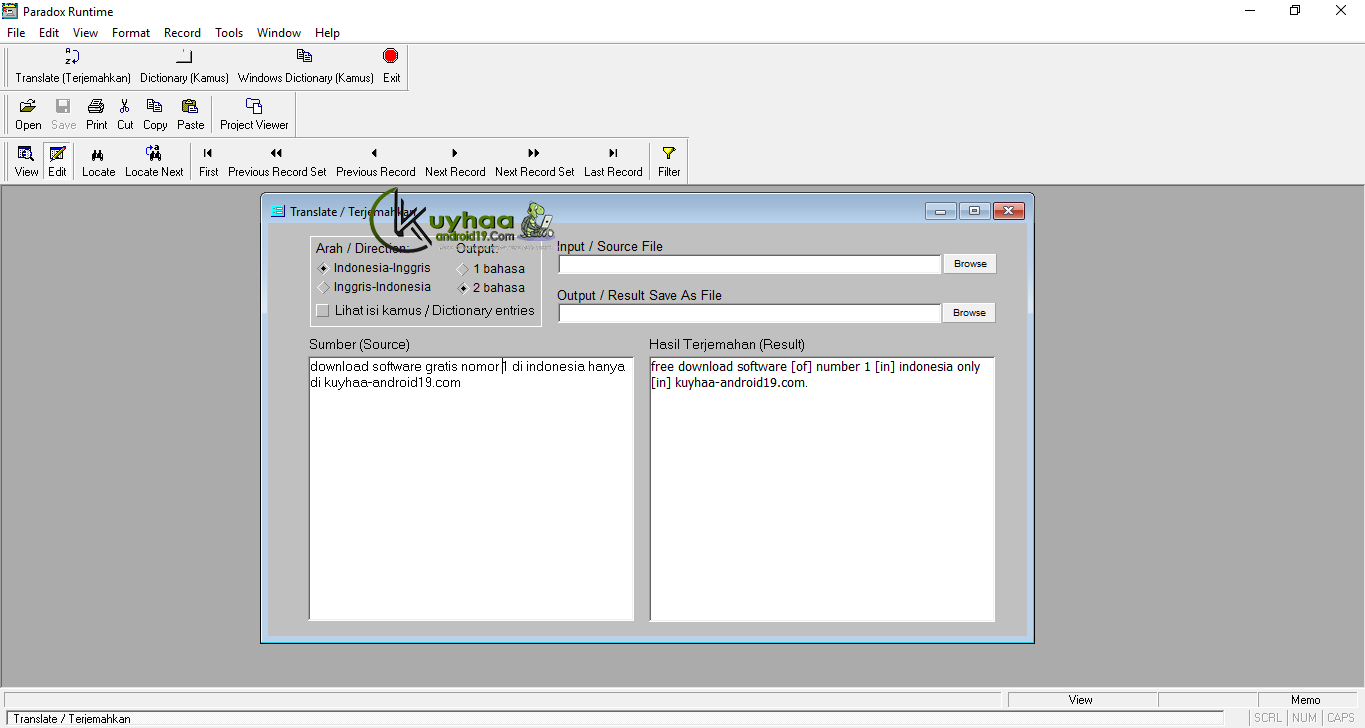This screenshot has height=728, width=1365.
Task: Click inside the Sumber (Source) text box
Action: (471, 489)
